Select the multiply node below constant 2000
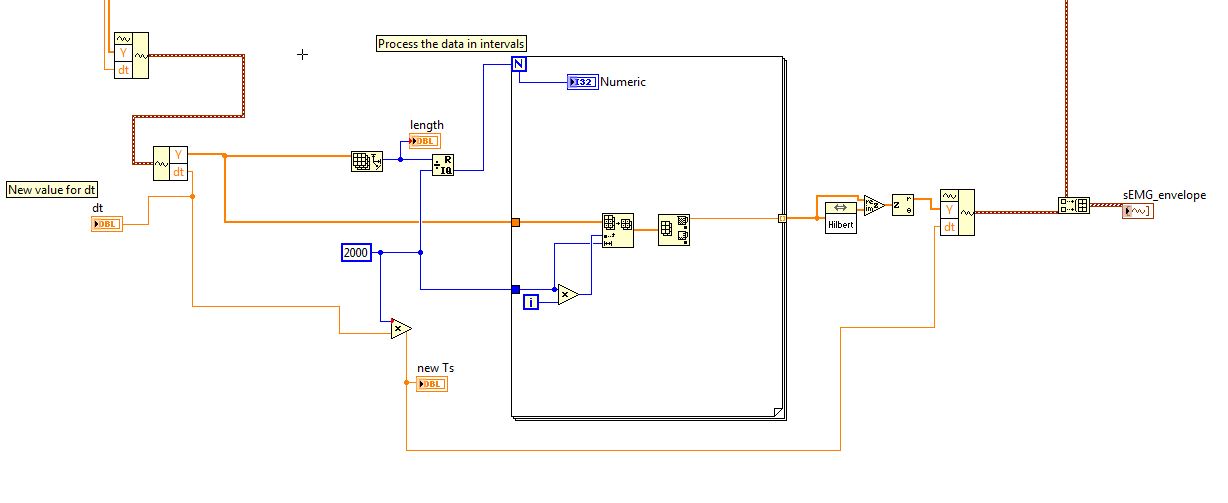The height and width of the screenshot is (503, 1228). coord(401,328)
